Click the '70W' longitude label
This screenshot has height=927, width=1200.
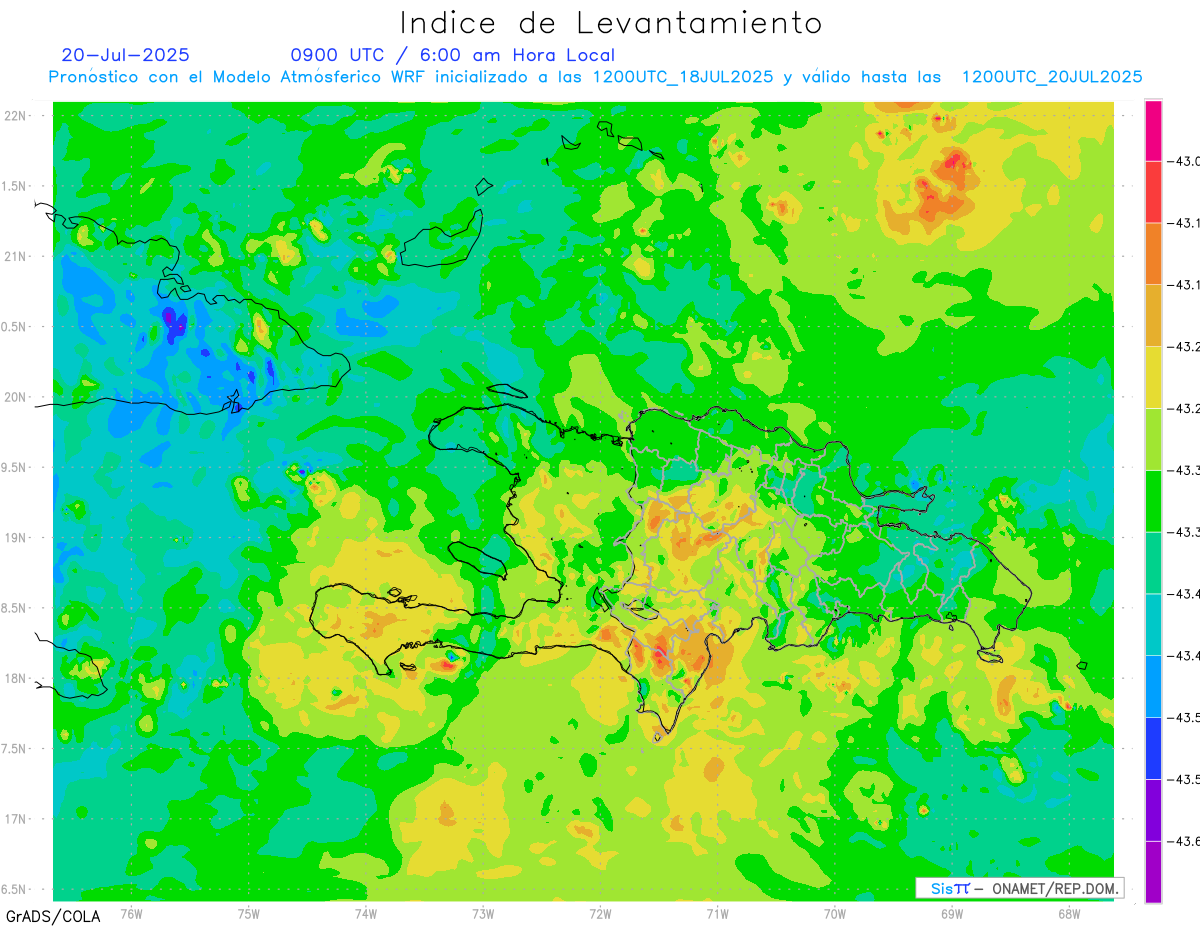834,913
